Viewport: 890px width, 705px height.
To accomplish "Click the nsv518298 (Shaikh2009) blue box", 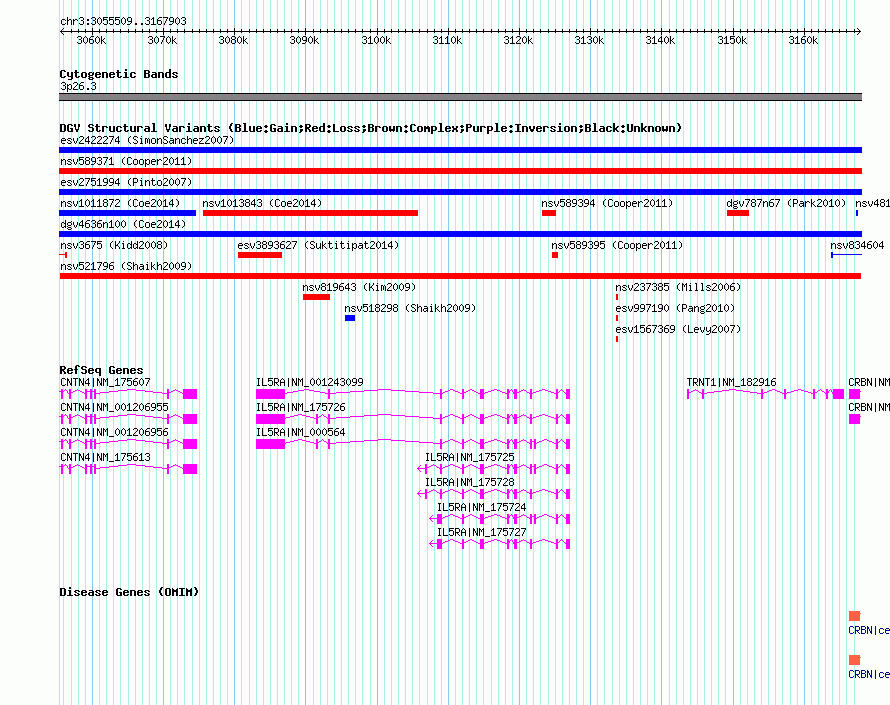I will [x=350, y=318].
